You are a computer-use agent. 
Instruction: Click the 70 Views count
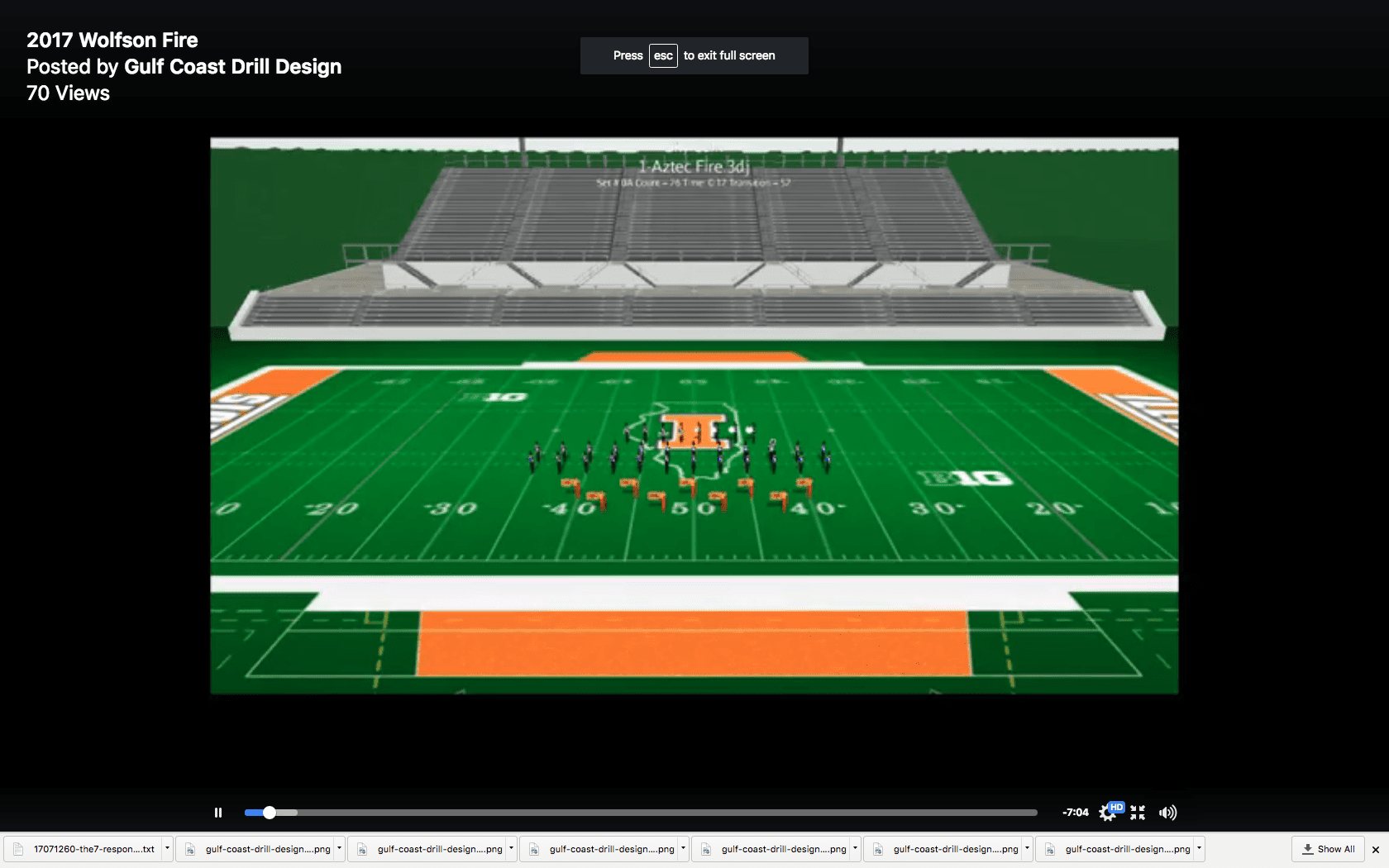[x=68, y=93]
